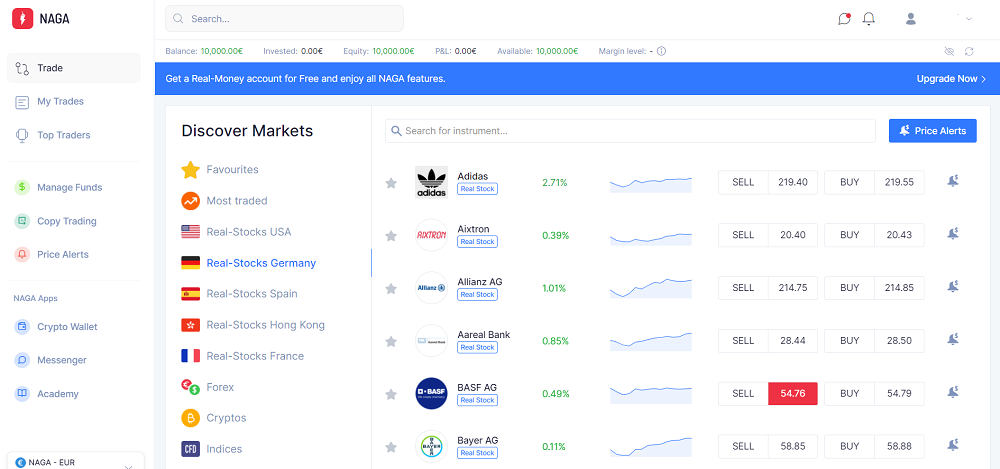The height and width of the screenshot is (469, 1000).
Task: Click the Aixtron logo icon
Action: [431, 235]
